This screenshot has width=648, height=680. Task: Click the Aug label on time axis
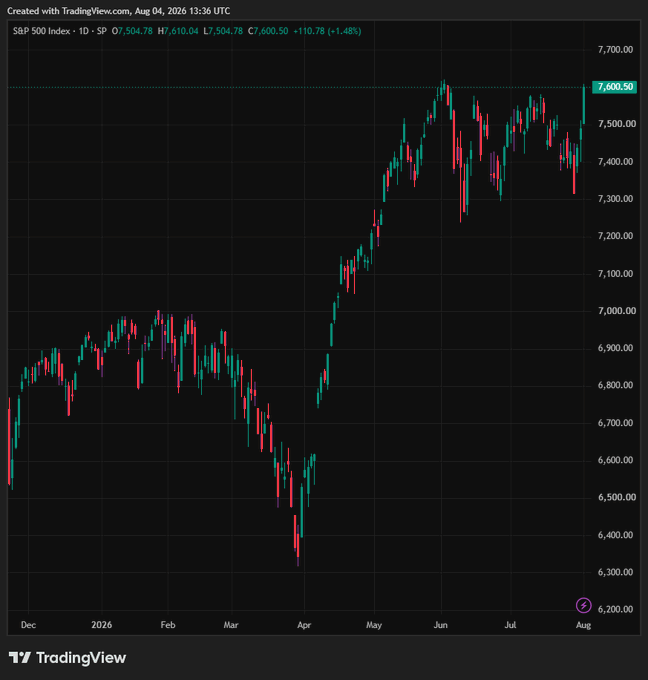(x=583, y=625)
